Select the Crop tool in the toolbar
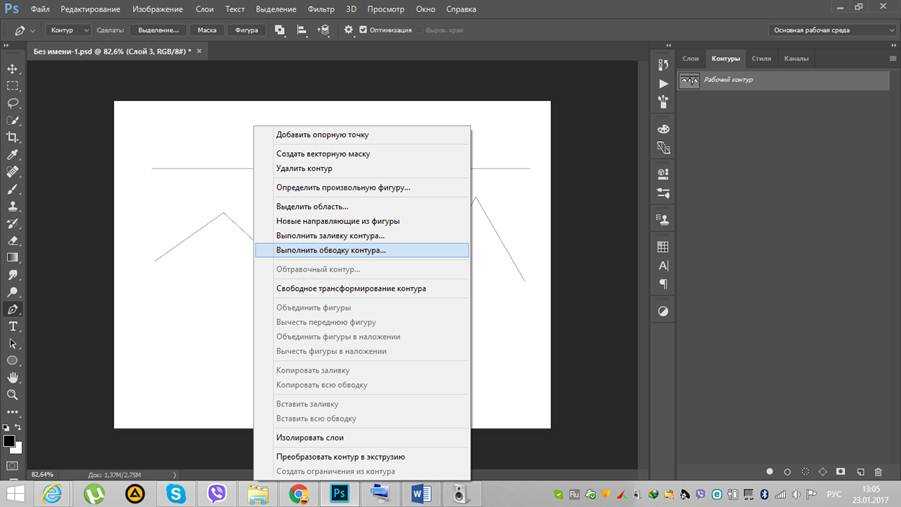The image size is (901, 507). pyautogui.click(x=13, y=137)
